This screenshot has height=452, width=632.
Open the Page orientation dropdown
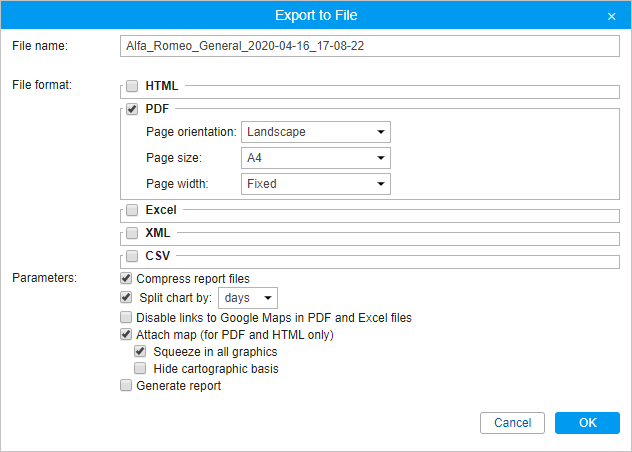tap(316, 132)
